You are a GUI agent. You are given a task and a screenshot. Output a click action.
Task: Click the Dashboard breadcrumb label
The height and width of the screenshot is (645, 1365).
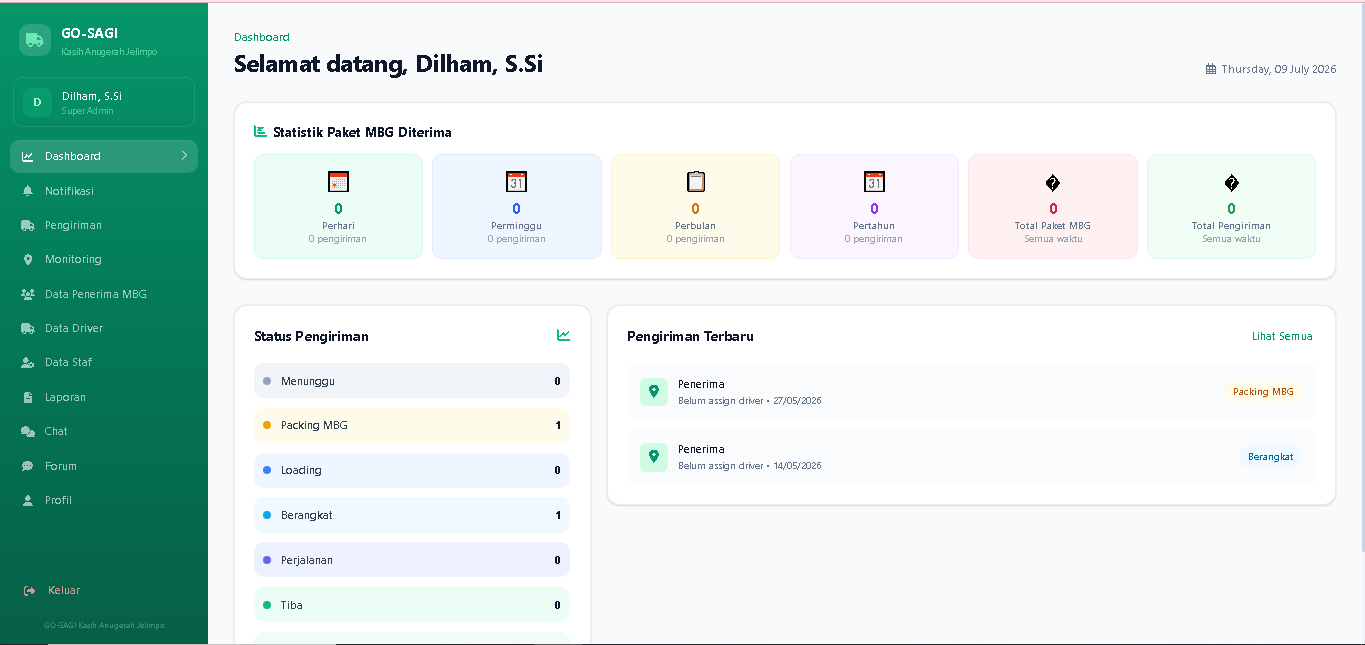(x=262, y=37)
